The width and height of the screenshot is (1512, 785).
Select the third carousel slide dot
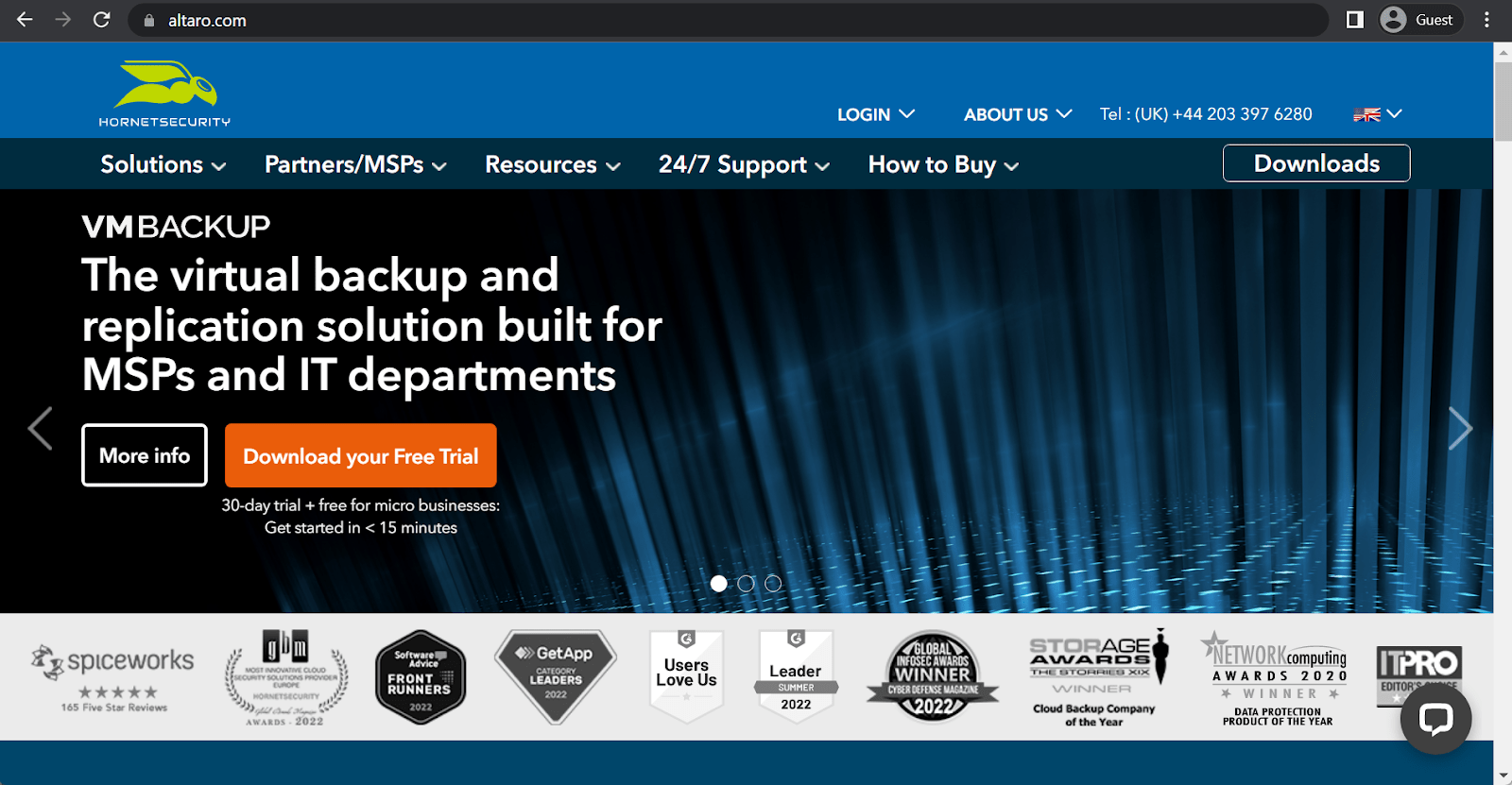(773, 584)
